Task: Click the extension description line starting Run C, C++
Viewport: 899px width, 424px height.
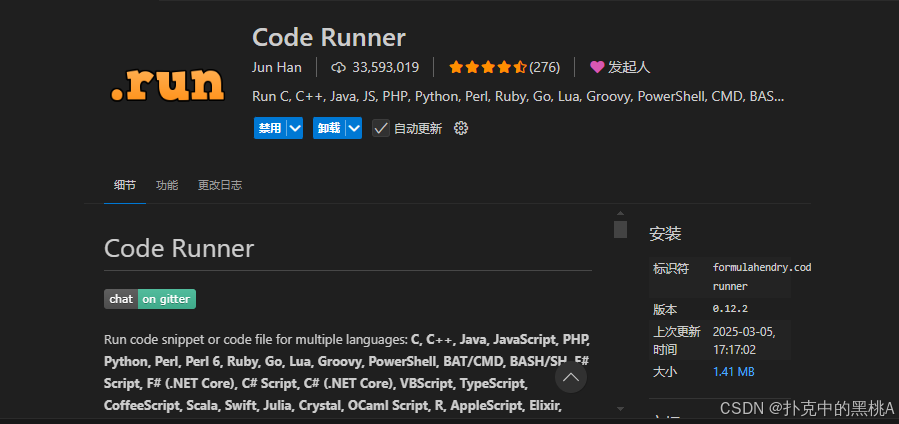Action: coord(518,96)
